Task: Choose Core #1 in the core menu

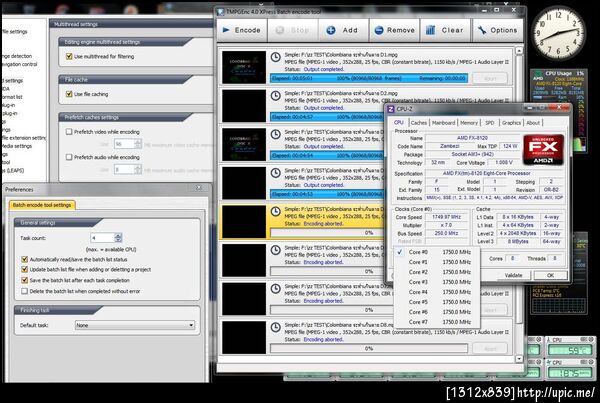Action: [x=437, y=262]
